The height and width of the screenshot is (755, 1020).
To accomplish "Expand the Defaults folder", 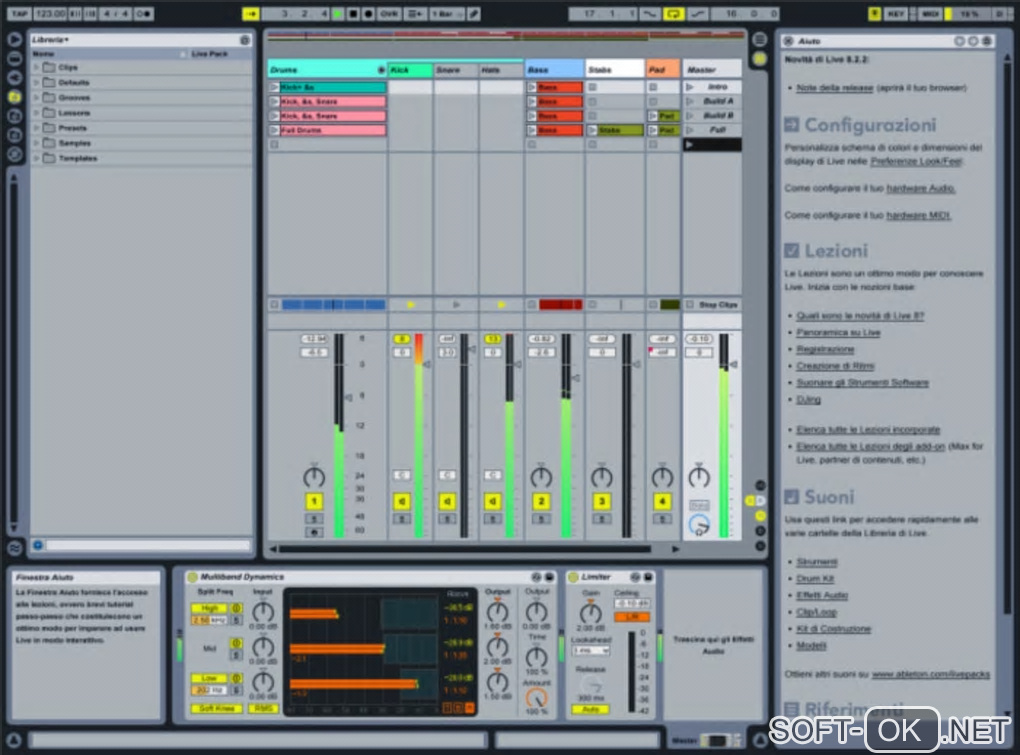I will 36,83.
